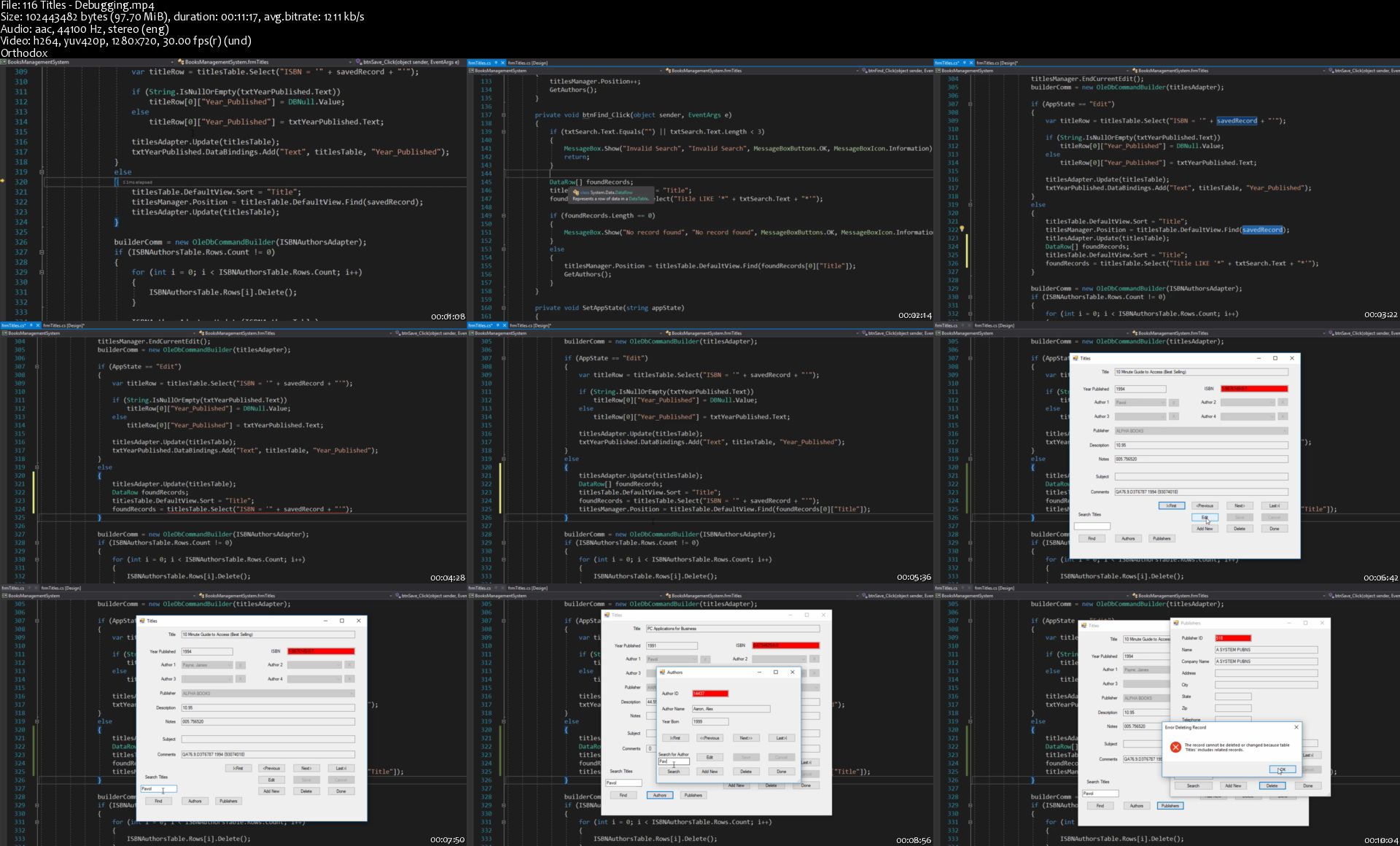In 00:05:36 frame, click code line number 325
1400x846 pixels.
pos(486,509)
